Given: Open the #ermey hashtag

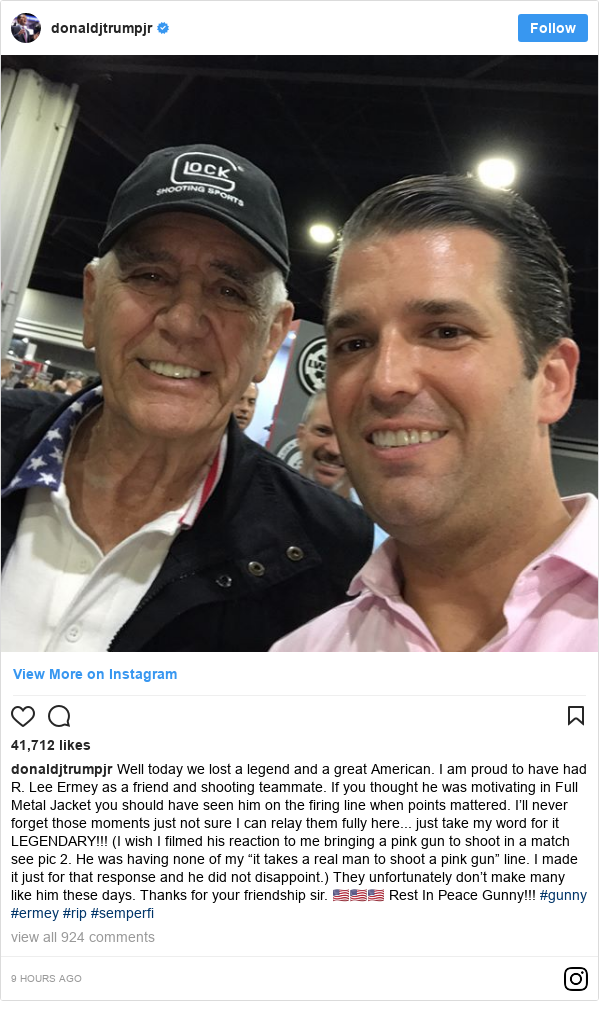Looking at the screenshot, I should coord(35,913).
